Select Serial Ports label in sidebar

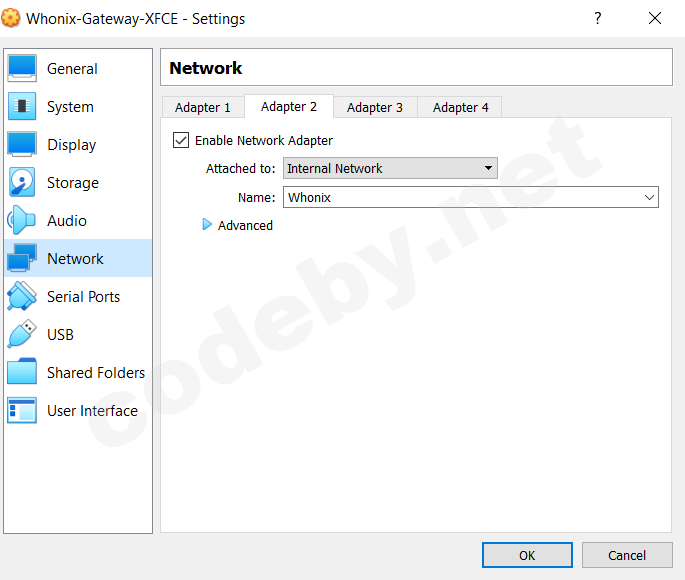[x=83, y=297]
